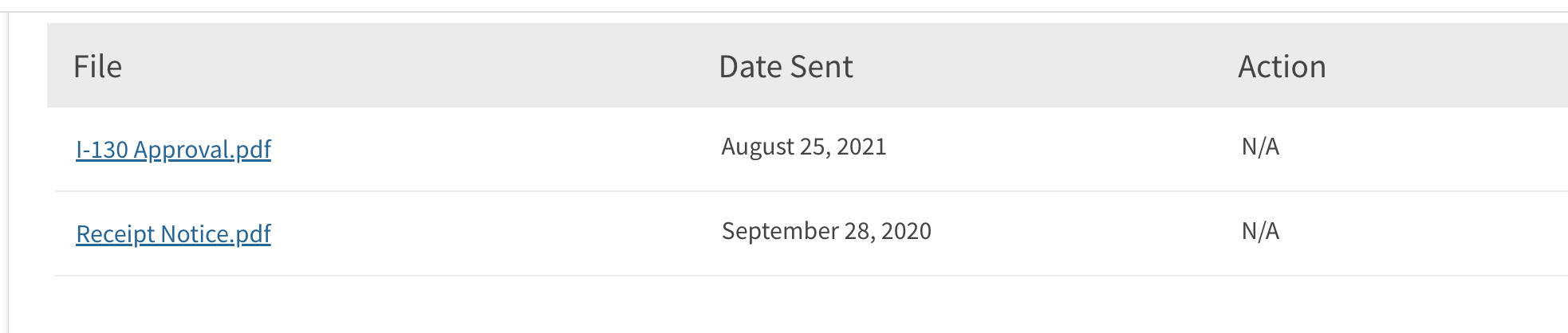Click gray header area between File and Date Sent
This screenshot has height=333, width=1568.
pyautogui.click(x=415, y=67)
